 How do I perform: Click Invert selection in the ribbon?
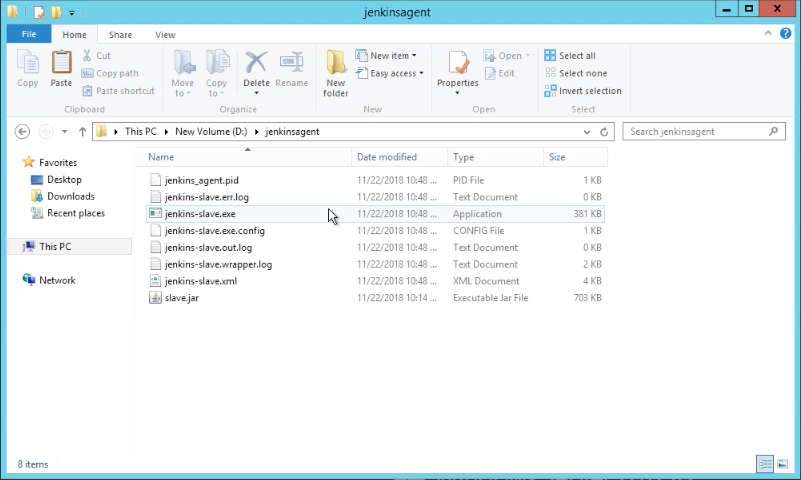(583, 90)
